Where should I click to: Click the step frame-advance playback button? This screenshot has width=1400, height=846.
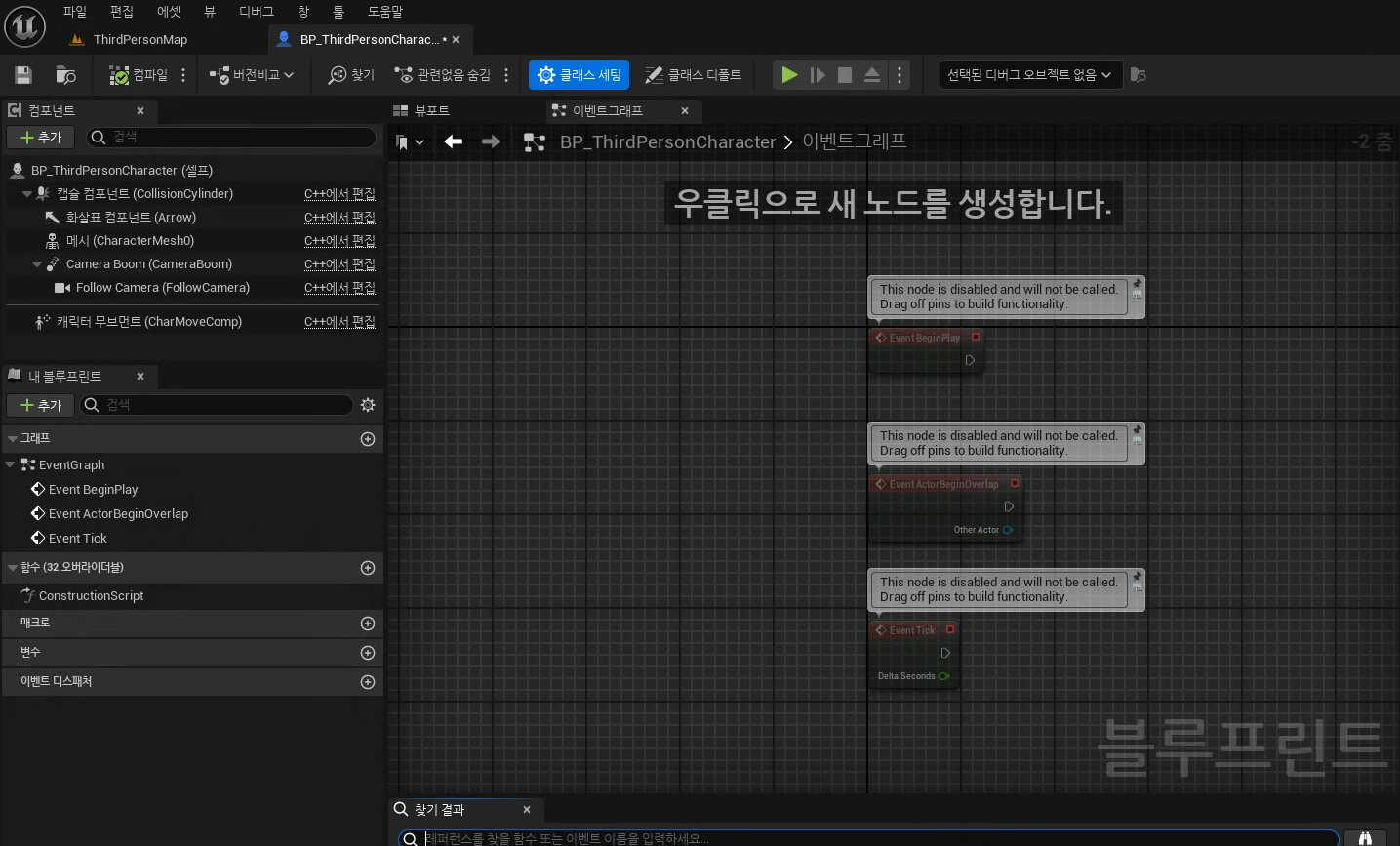[818, 75]
